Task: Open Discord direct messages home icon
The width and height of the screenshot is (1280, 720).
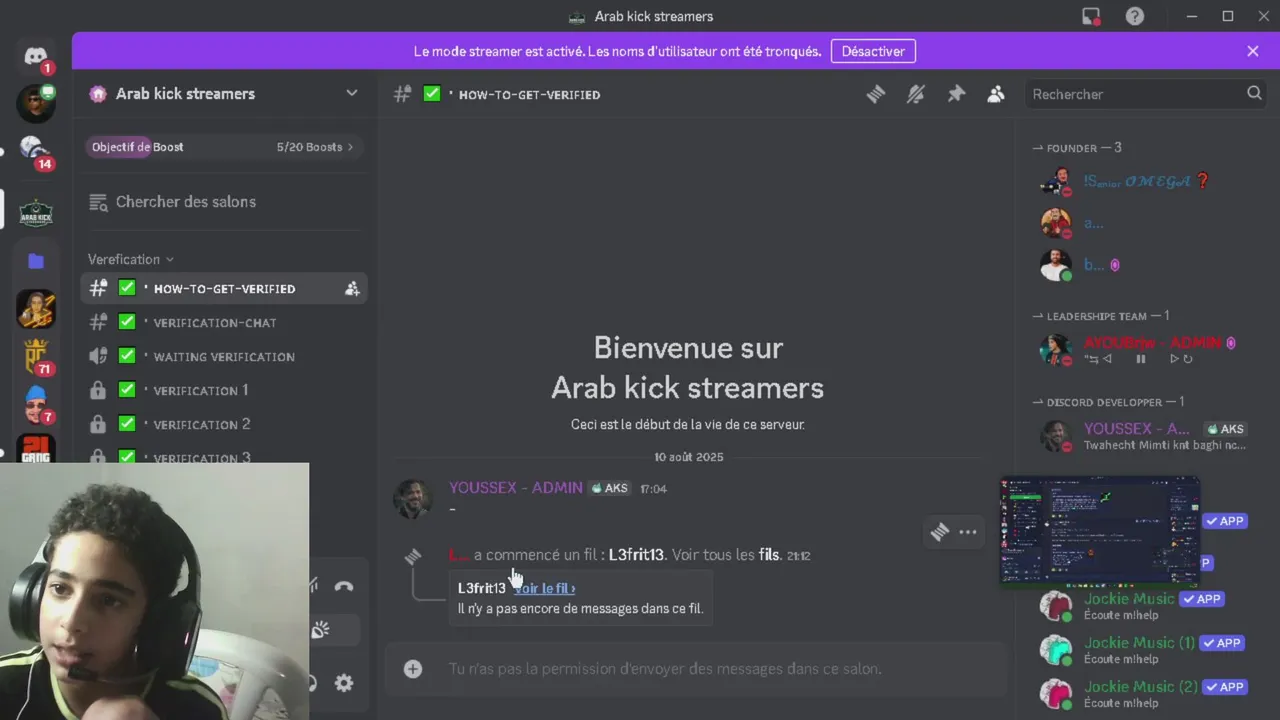Action: click(x=36, y=56)
